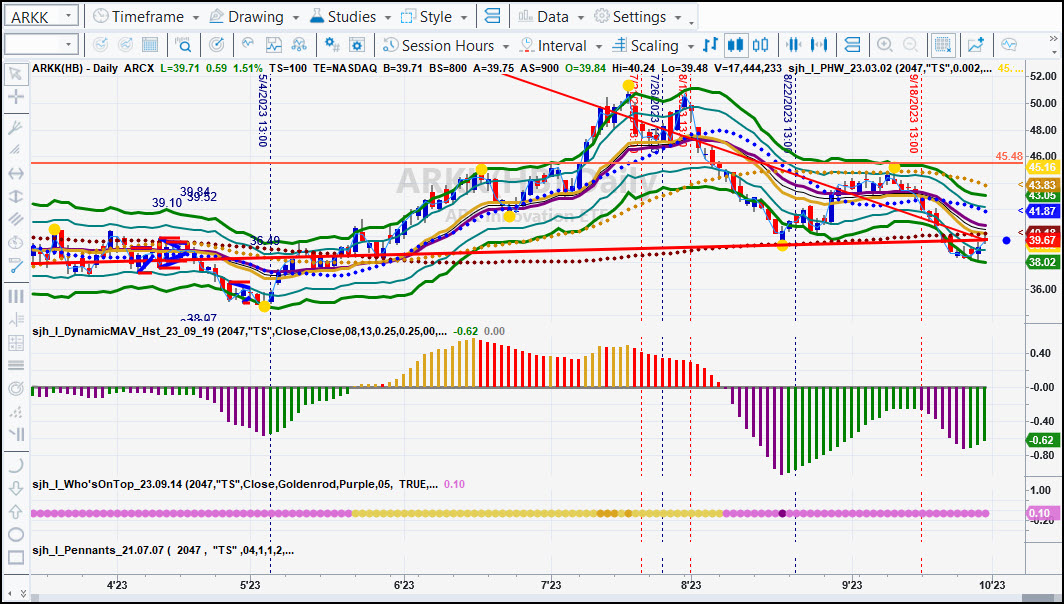The height and width of the screenshot is (604, 1064).
Task: Select the horizontal double-arrow tool
Action: pyautogui.click(x=15, y=173)
